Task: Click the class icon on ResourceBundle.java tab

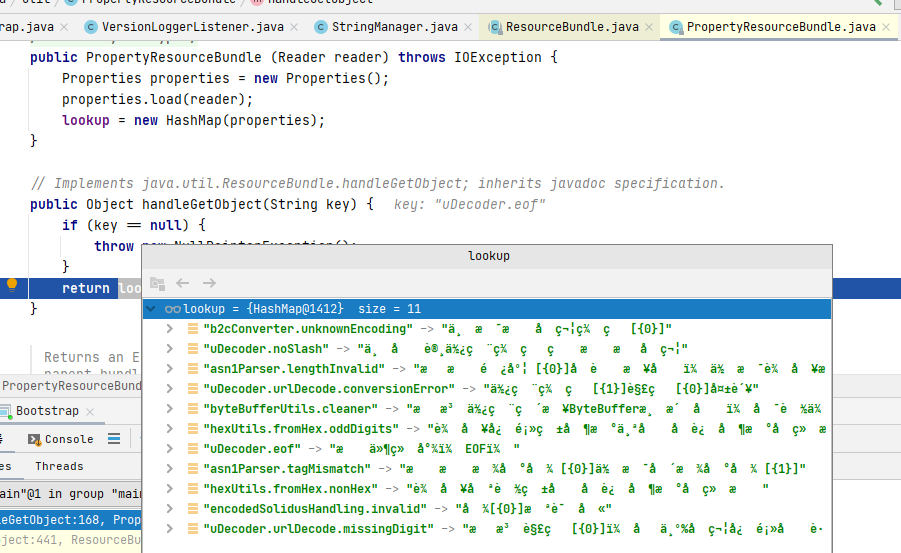Action: click(x=494, y=27)
